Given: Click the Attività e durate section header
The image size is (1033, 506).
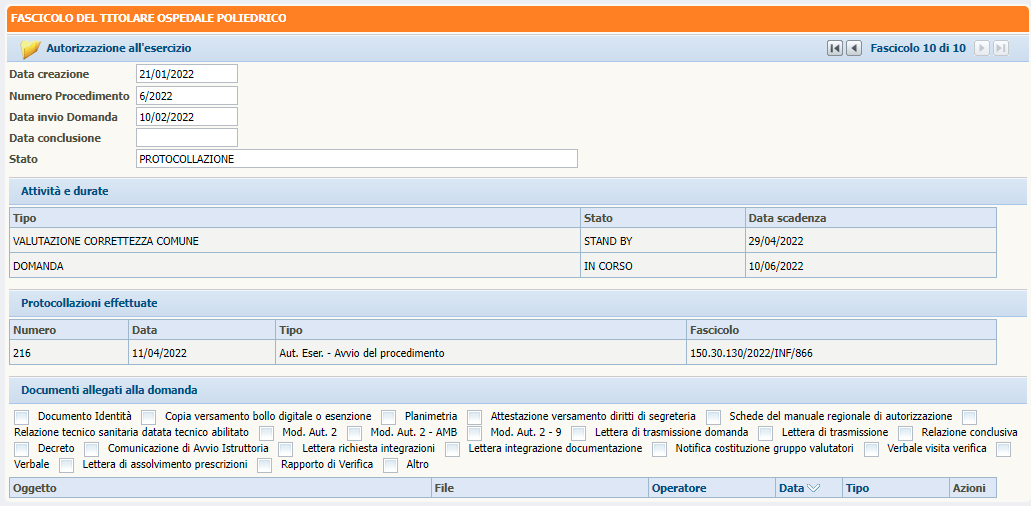Looking at the screenshot, I should coord(518,192).
